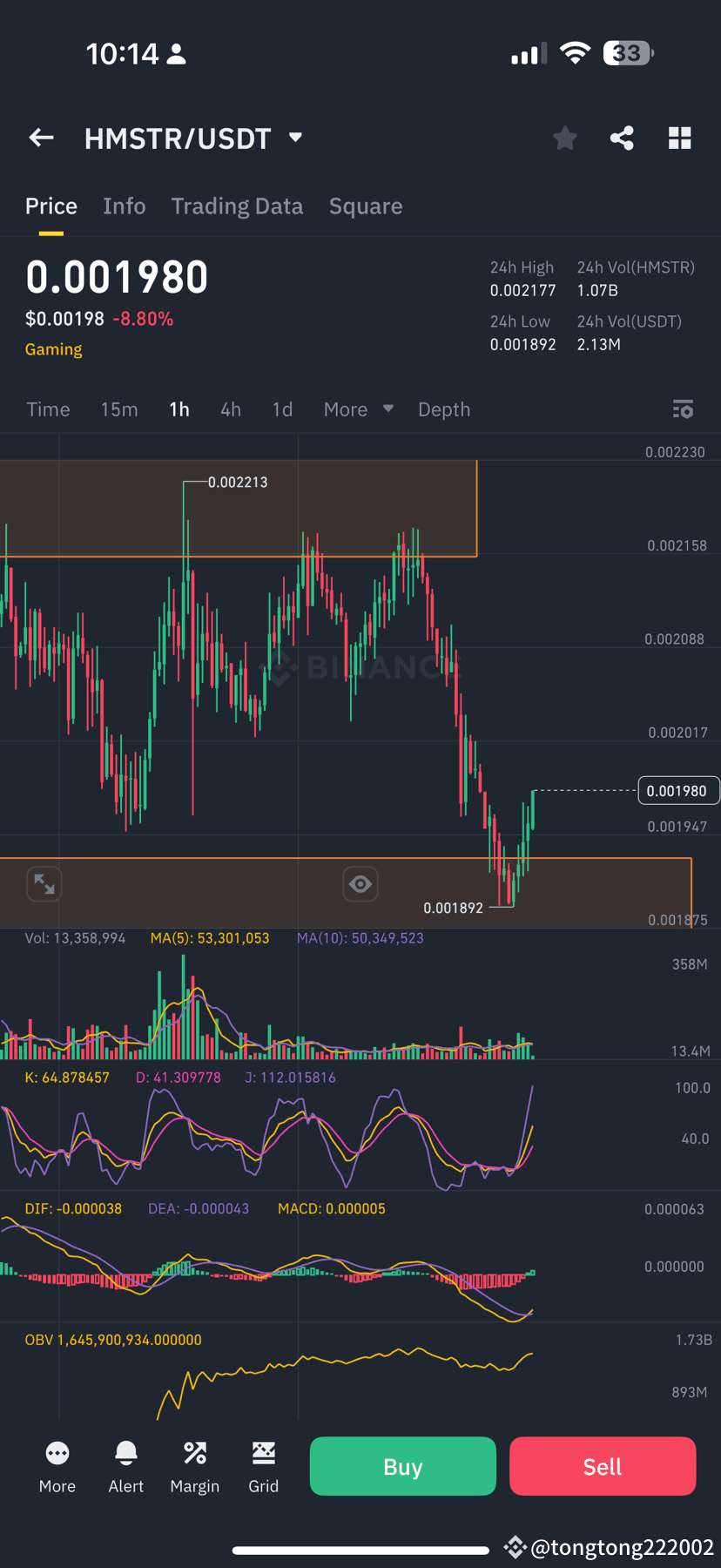
Task: Open the Square tab
Action: coord(366,206)
